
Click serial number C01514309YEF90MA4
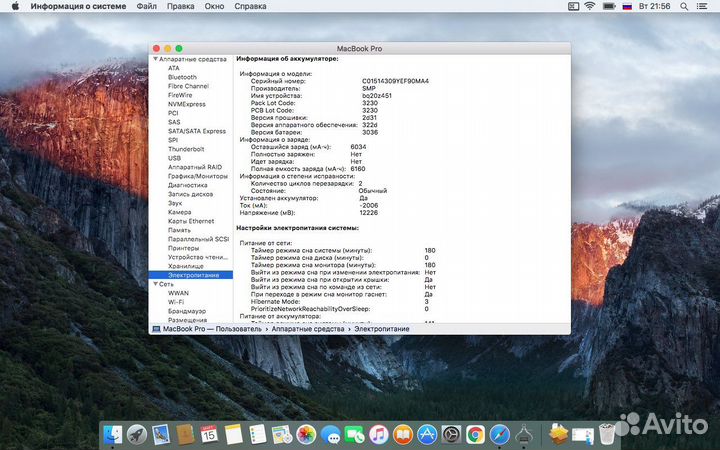[395, 81]
